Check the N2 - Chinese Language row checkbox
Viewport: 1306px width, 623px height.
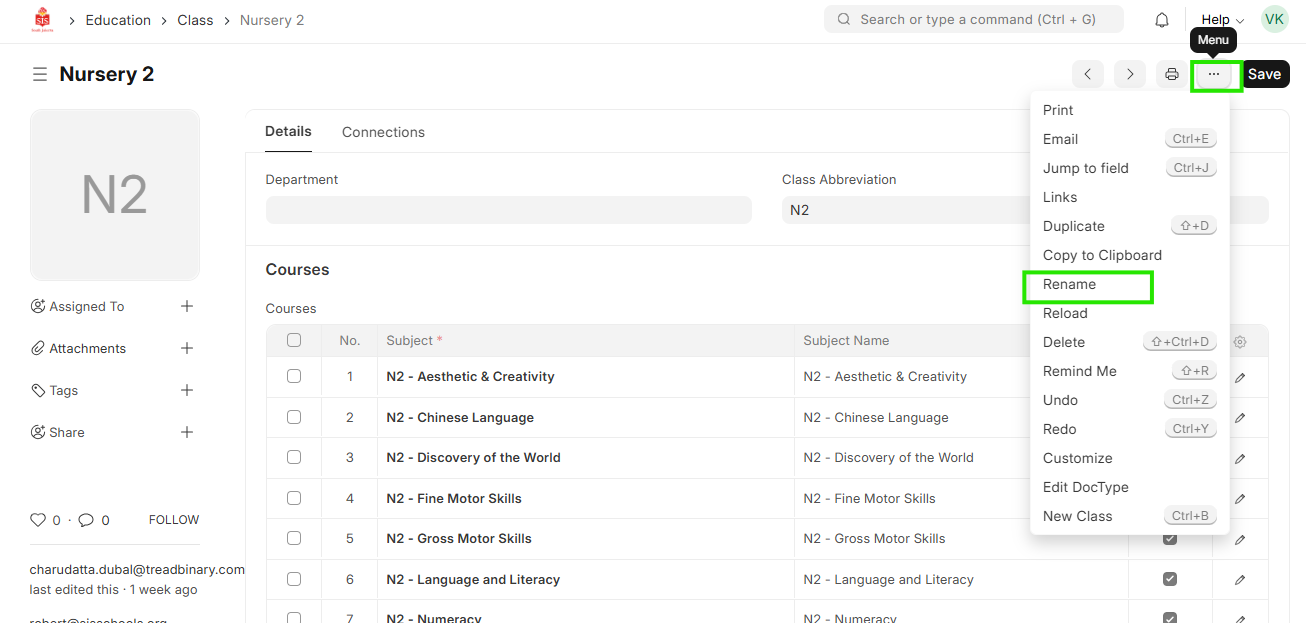tap(294, 417)
